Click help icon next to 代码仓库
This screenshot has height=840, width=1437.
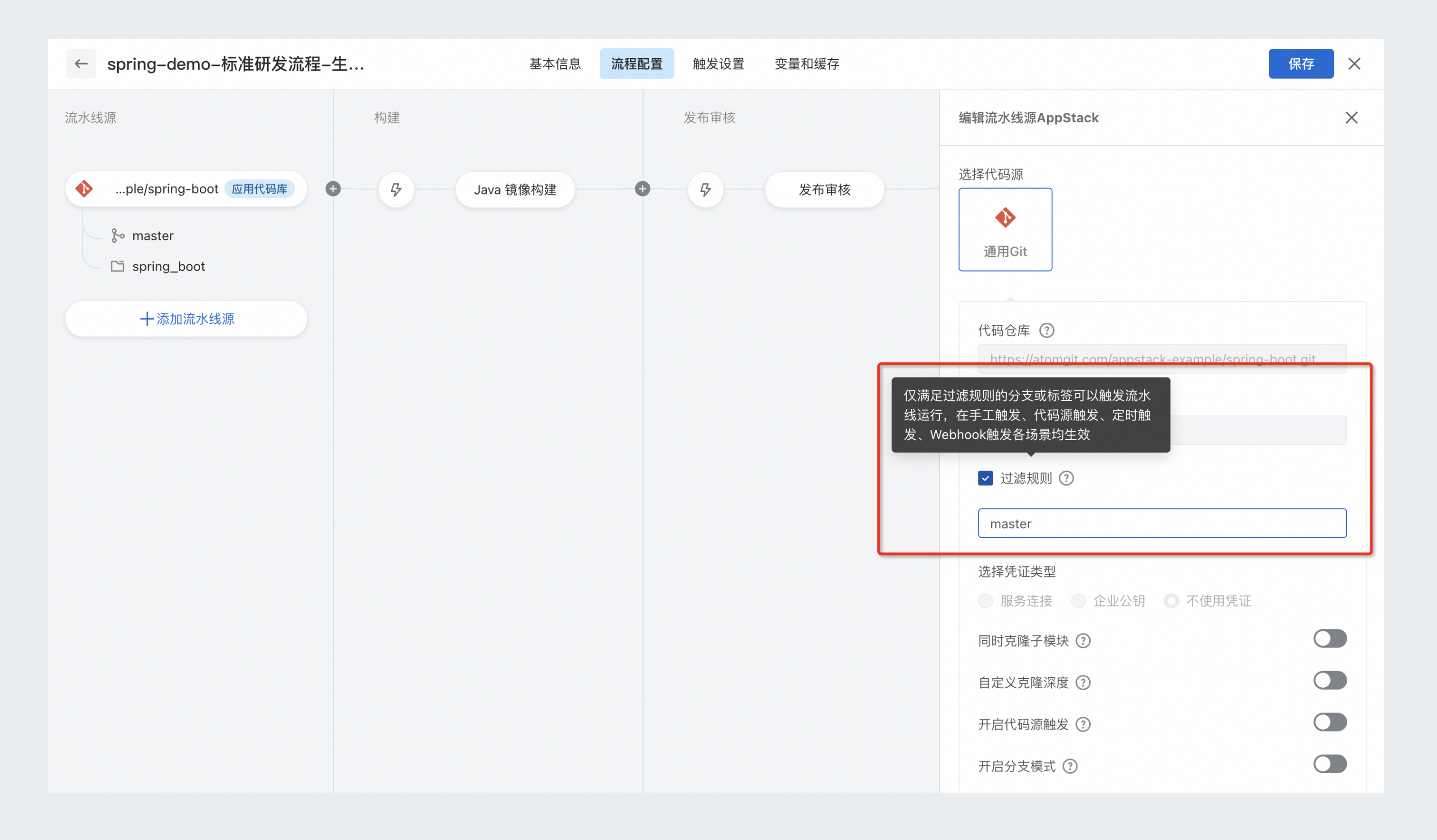pyautogui.click(x=1047, y=330)
